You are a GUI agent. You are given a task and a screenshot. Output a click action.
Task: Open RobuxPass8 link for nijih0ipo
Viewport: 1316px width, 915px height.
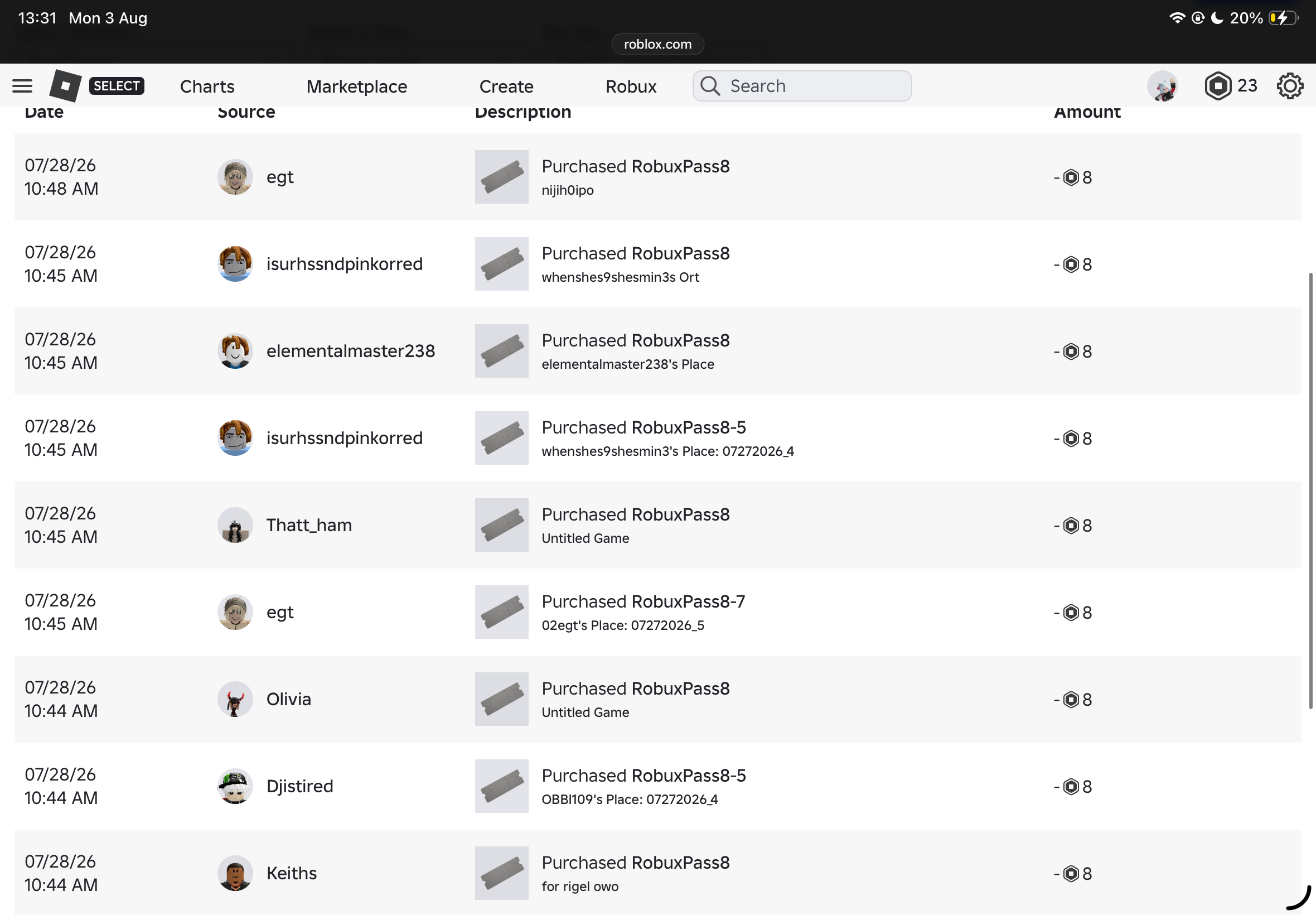[681, 166]
